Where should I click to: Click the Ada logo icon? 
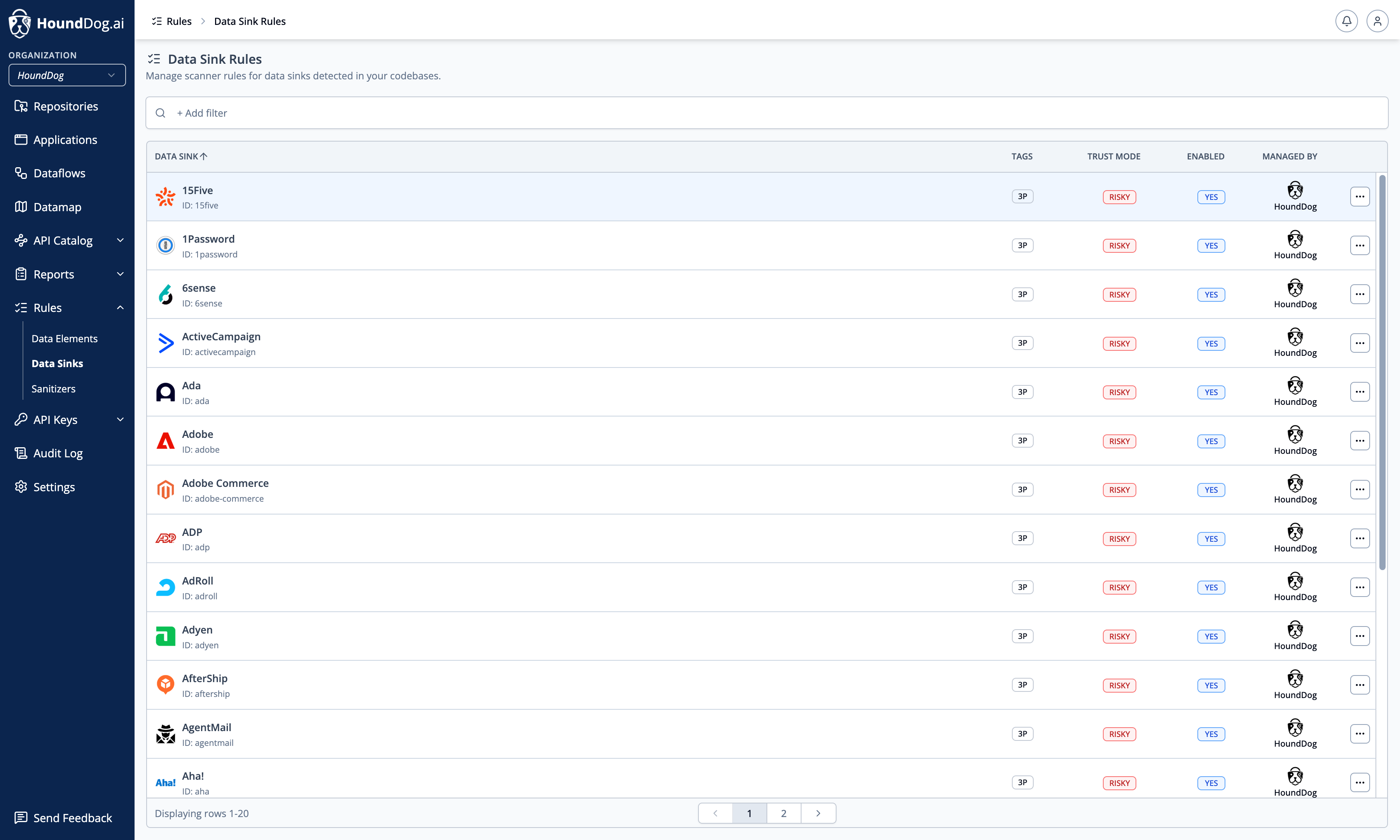(165, 392)
